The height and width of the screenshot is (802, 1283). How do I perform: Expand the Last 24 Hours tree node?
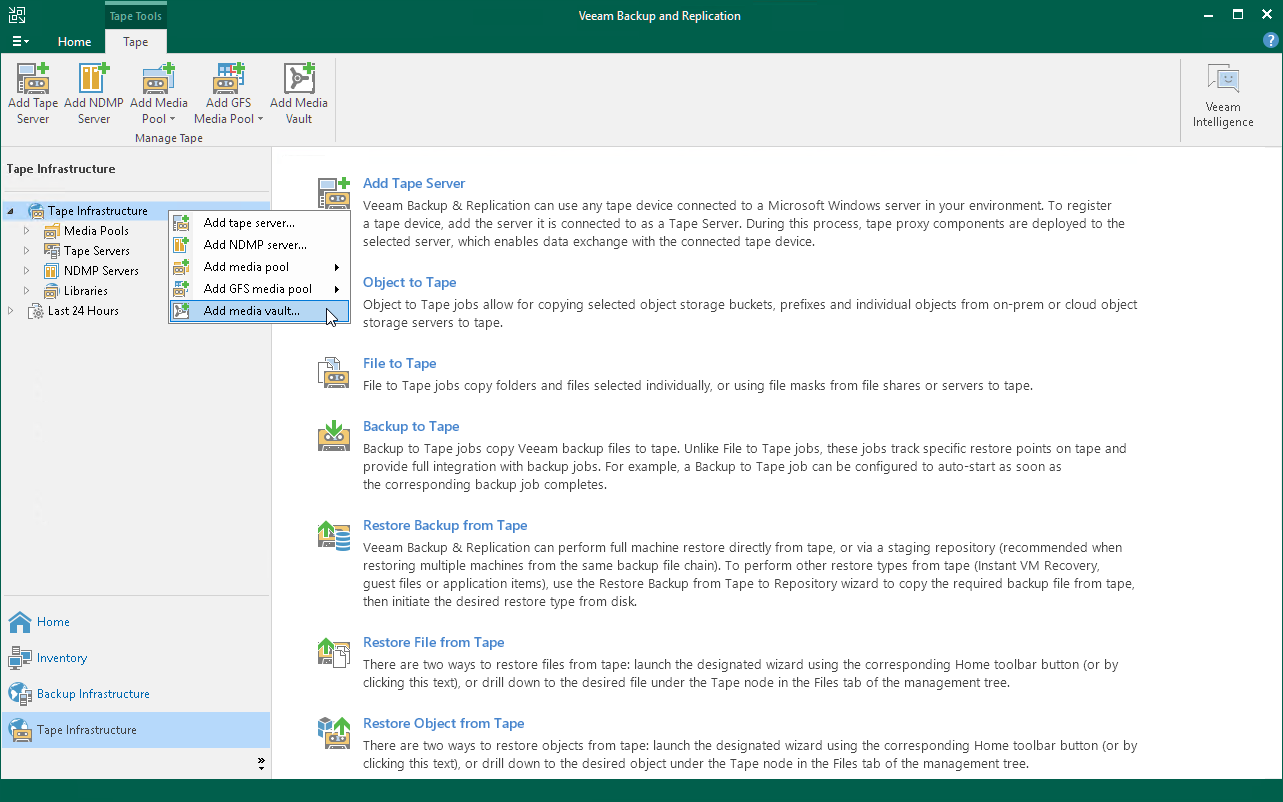pyautogui.click(x=11, y=311)
